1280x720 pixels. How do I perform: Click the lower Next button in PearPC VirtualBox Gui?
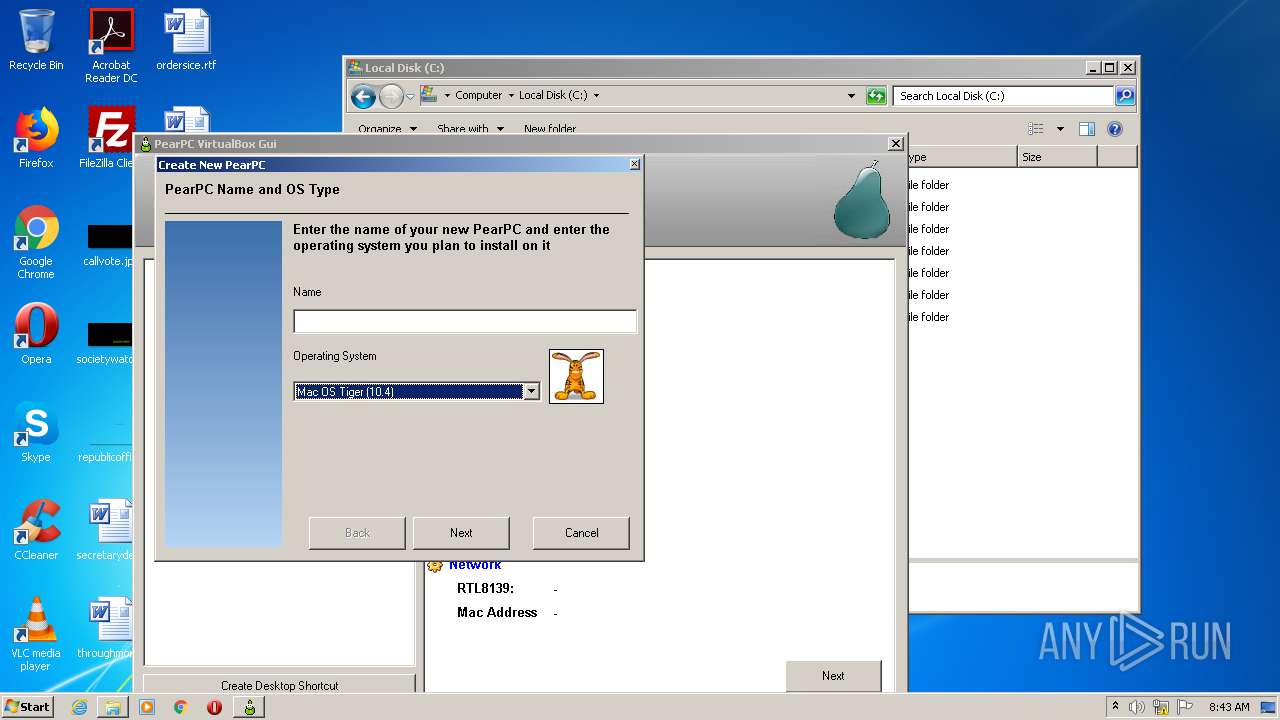833,676
